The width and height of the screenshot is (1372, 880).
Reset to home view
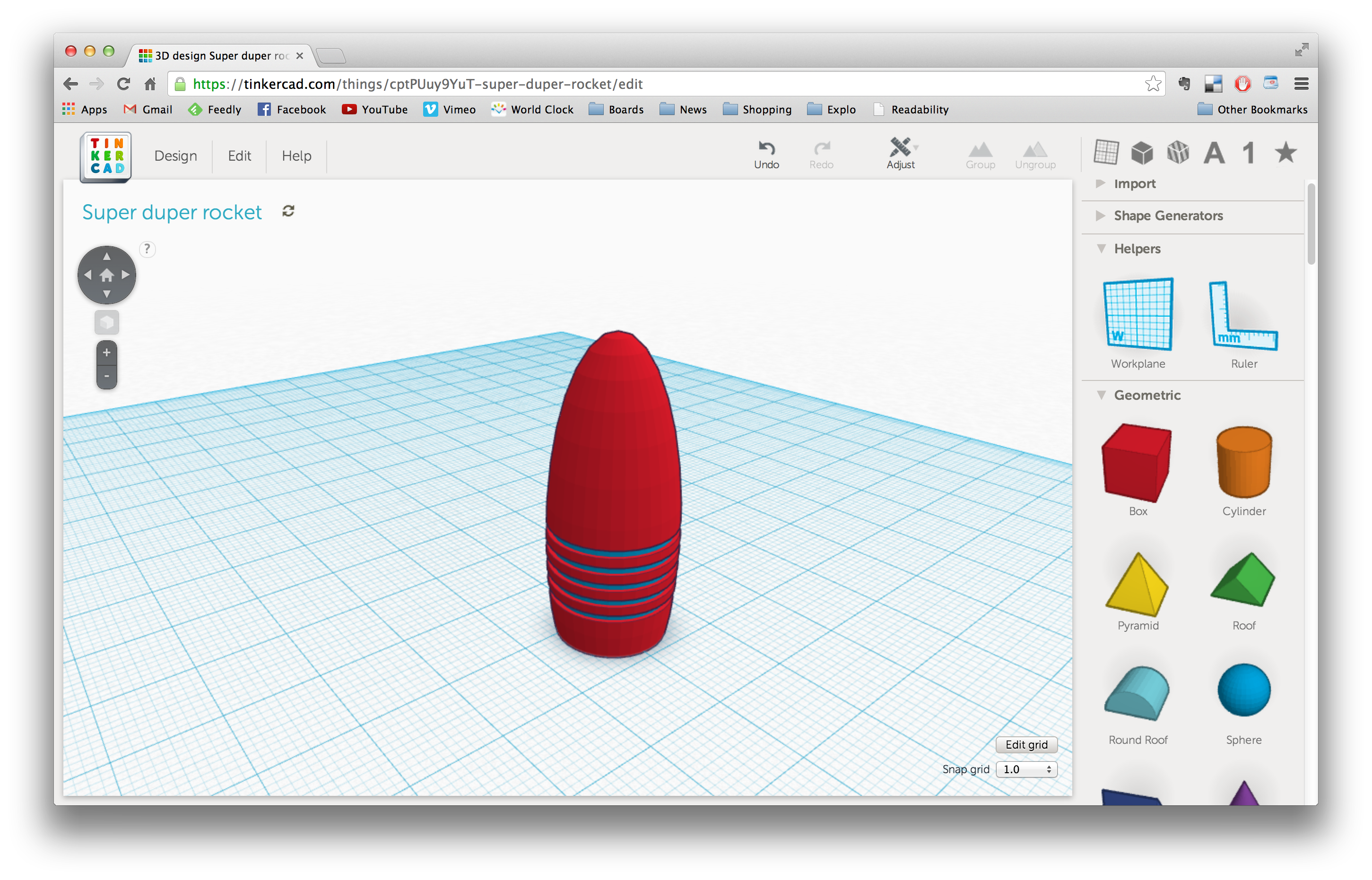click(106, 276)
